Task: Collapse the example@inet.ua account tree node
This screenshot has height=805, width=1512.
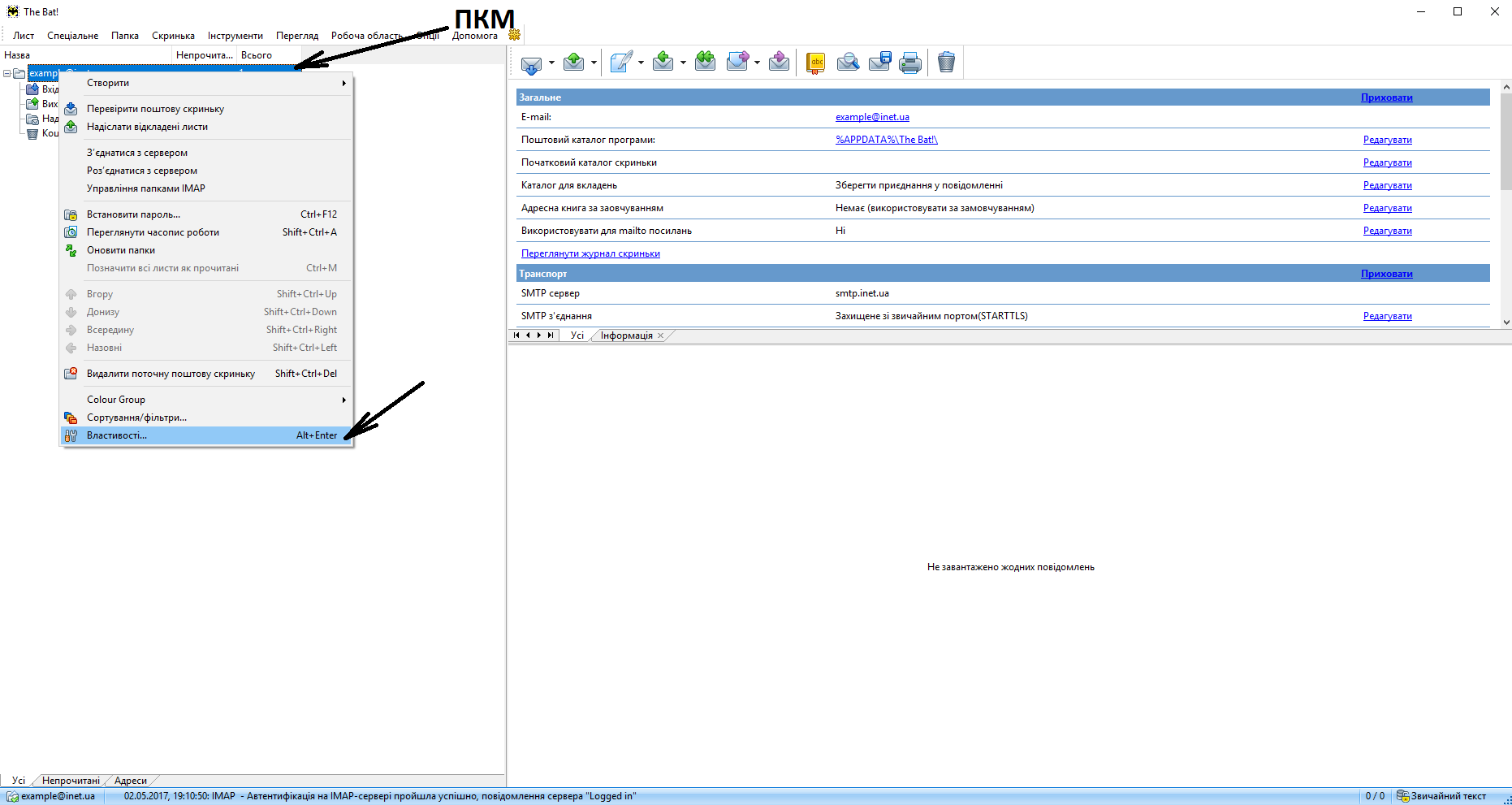Action: pos(7,73)
